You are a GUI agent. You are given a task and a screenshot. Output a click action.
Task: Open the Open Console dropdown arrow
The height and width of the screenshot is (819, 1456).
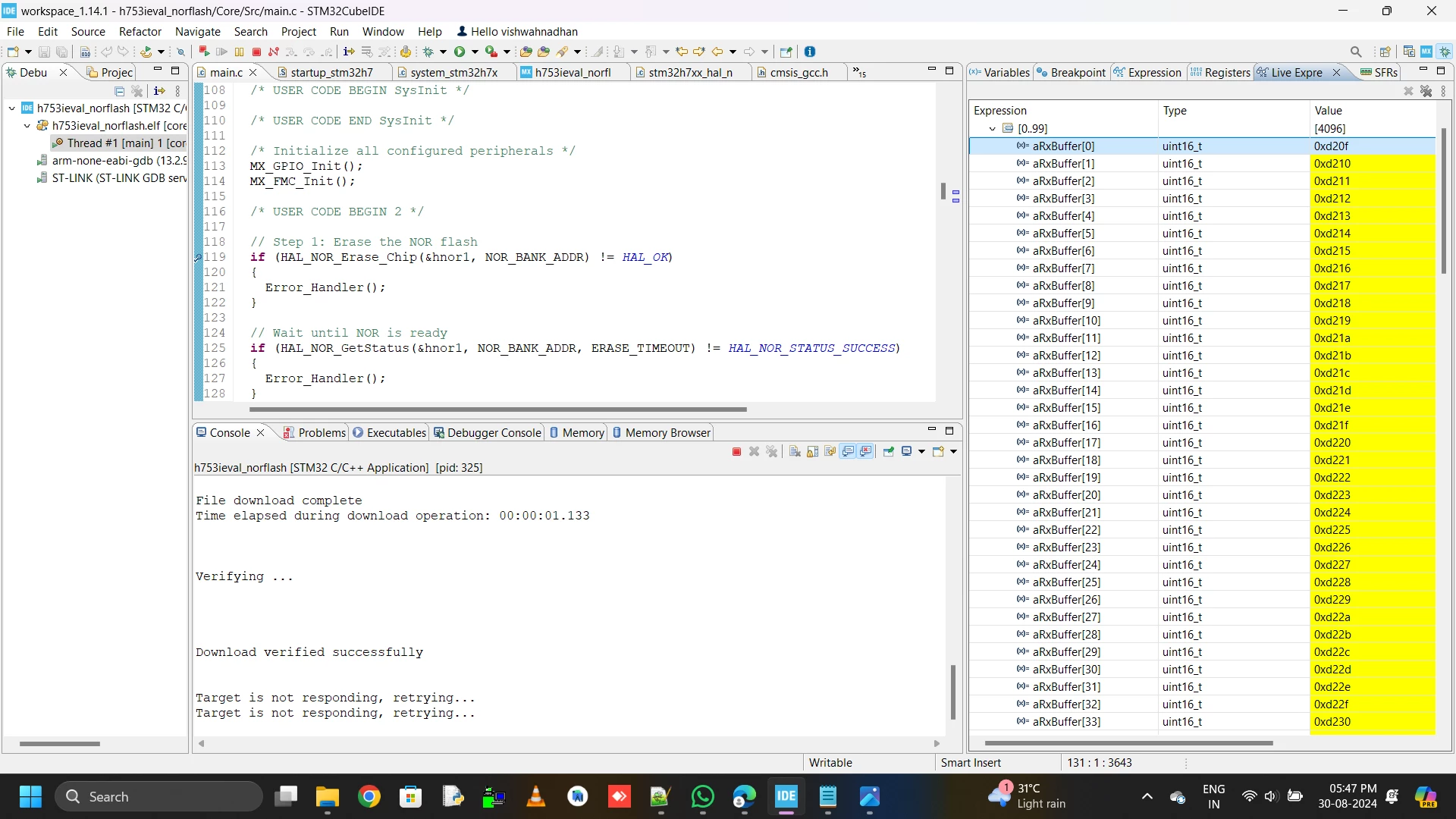pyautogui.click(x=954, y=452)
